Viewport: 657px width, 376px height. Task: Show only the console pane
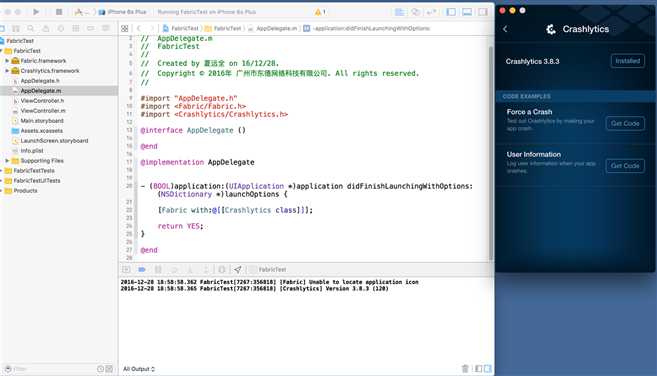point(488,369)
